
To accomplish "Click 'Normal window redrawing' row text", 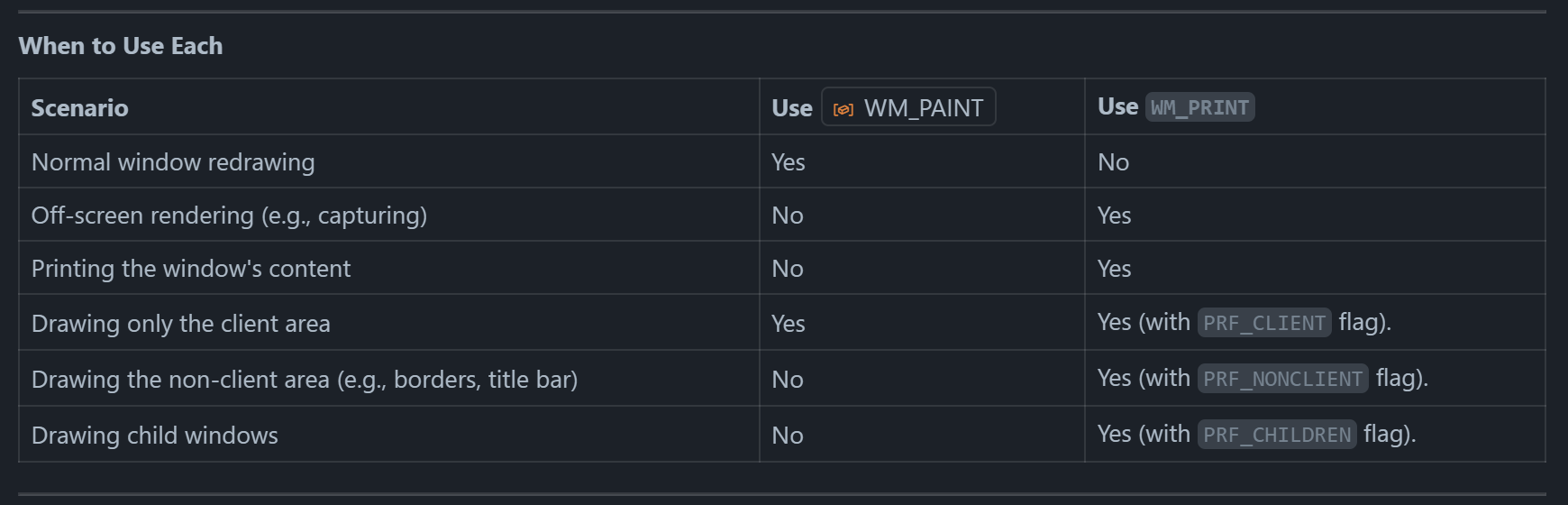I will tap(173, 162).
